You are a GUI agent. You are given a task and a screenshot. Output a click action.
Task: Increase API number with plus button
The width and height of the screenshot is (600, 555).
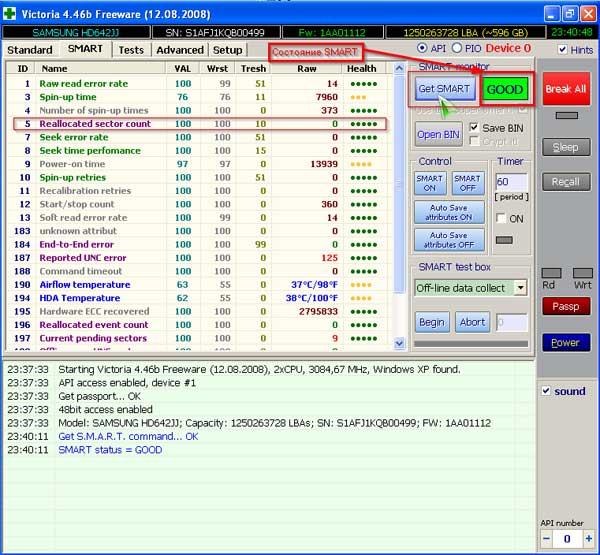pos(588,538)
